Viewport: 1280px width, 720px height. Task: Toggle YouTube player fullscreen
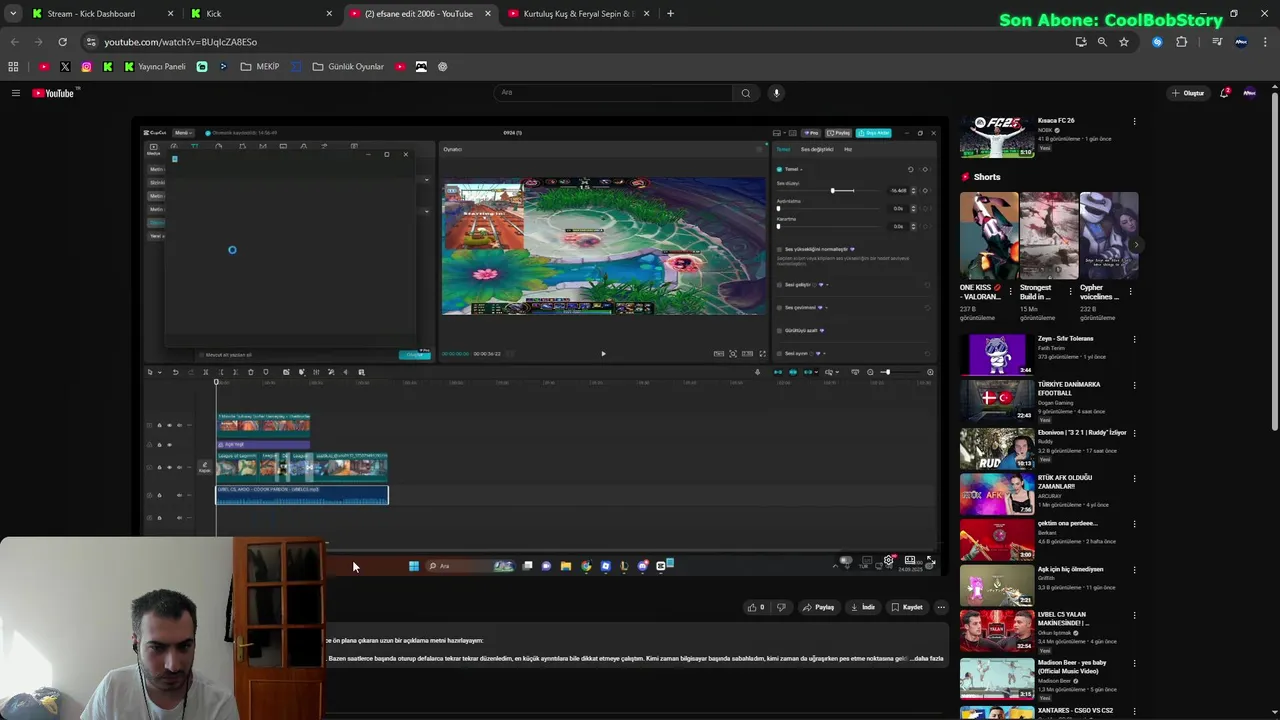[930, 561]
